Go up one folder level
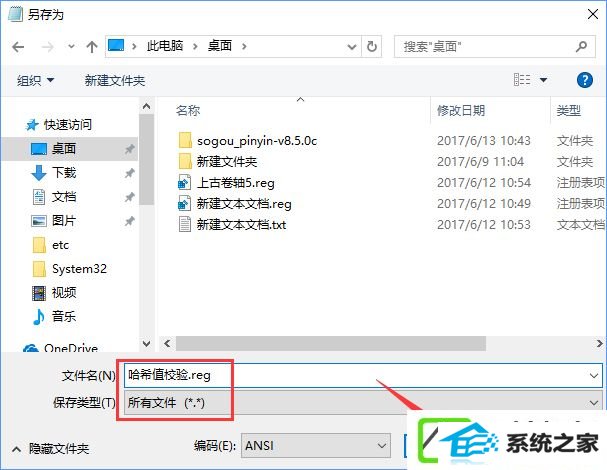 tap(92, 47)
